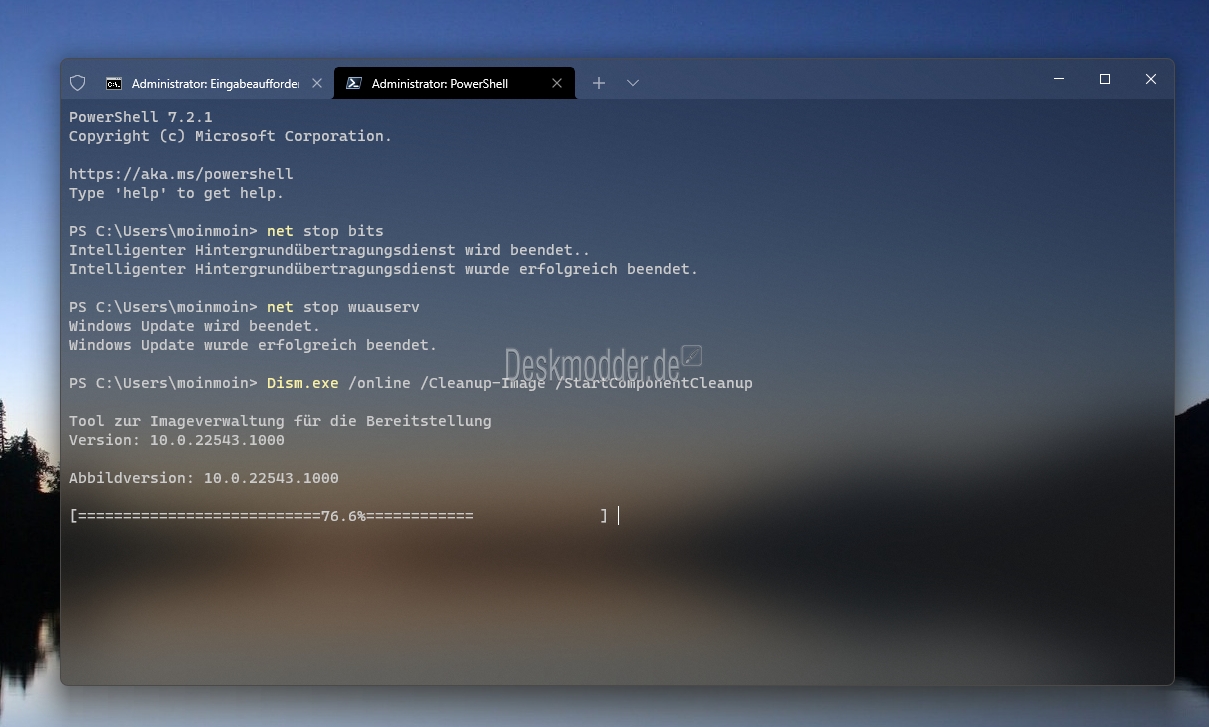Click 'Windows Update wurde erfolgreich beendet.' line
Screen dimensions: 1209x727
pos(253,345)
